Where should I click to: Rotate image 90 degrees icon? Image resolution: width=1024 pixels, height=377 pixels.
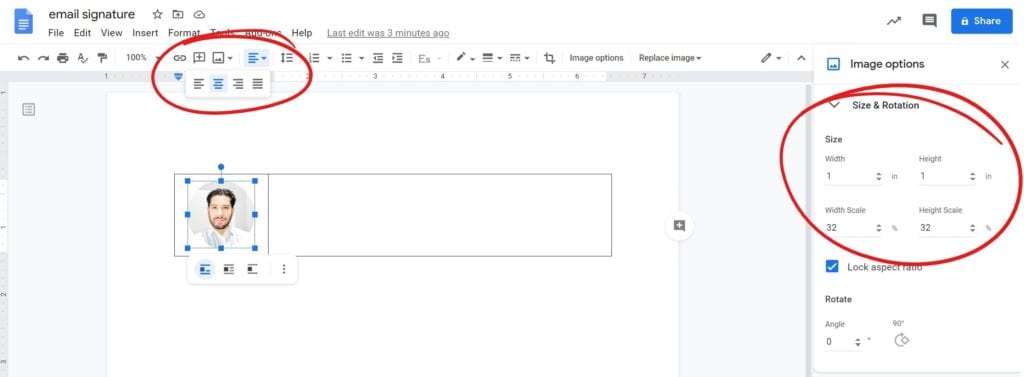[901, 340]
